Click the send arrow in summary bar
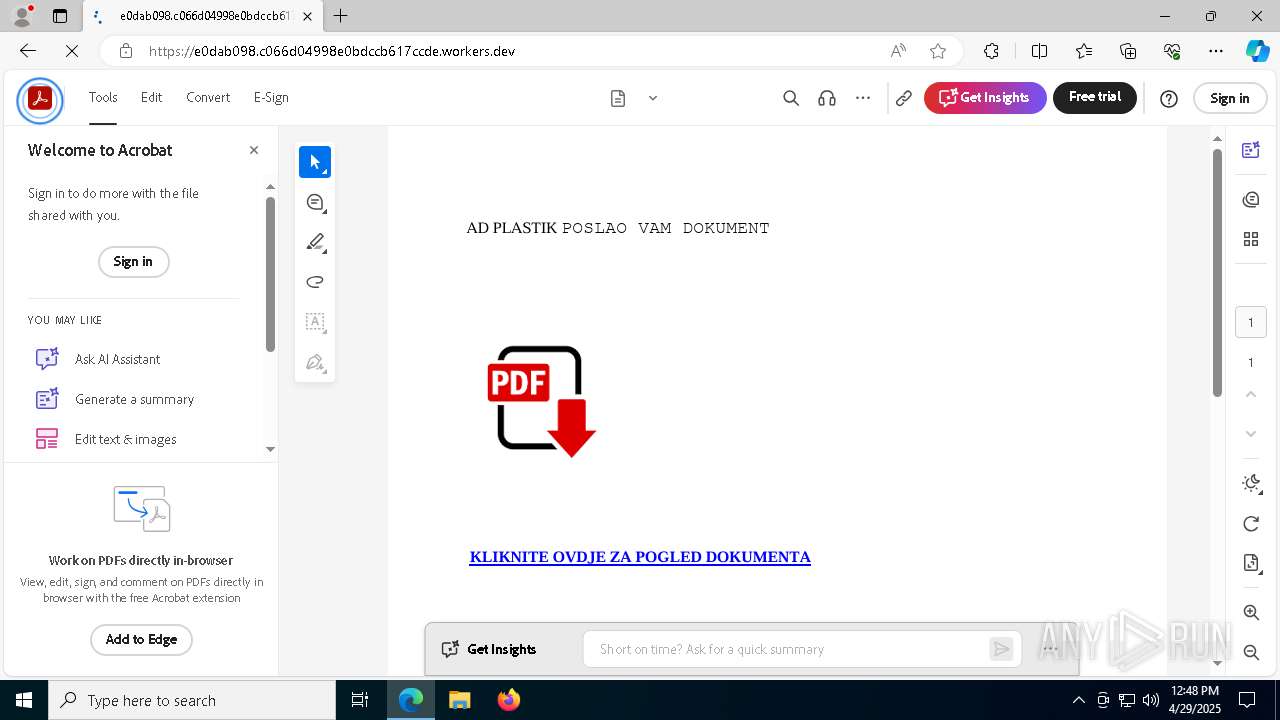 tap(1001, 649)
